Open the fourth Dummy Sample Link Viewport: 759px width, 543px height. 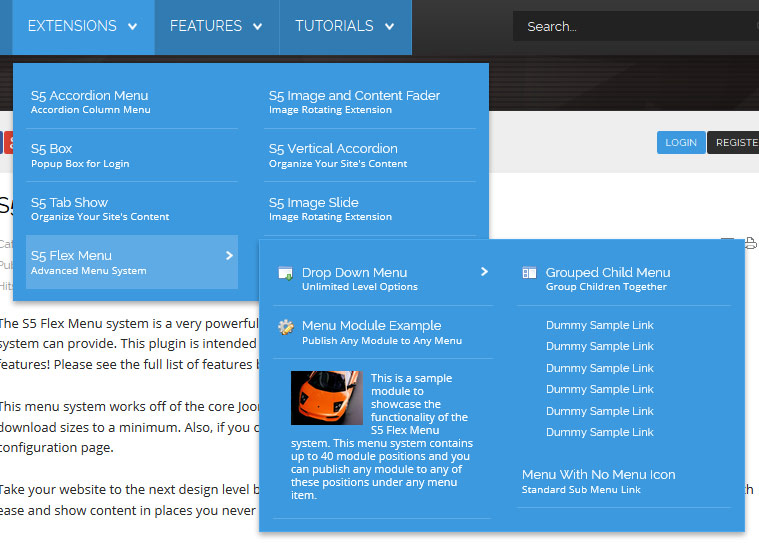tap(600, 390)
